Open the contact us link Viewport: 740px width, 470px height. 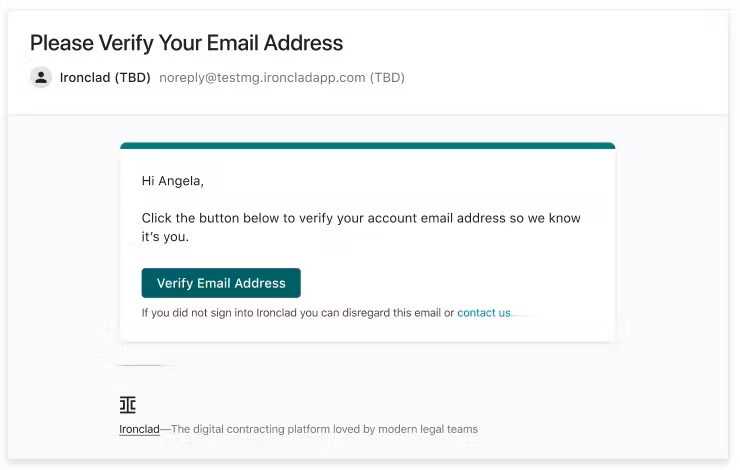coord(484,313)
